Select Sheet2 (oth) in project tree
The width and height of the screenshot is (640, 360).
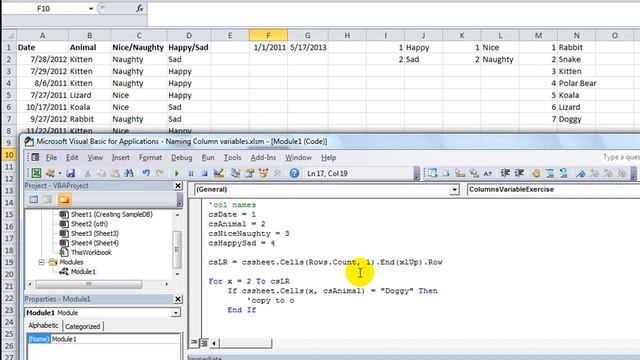click(x=89, y=224)
